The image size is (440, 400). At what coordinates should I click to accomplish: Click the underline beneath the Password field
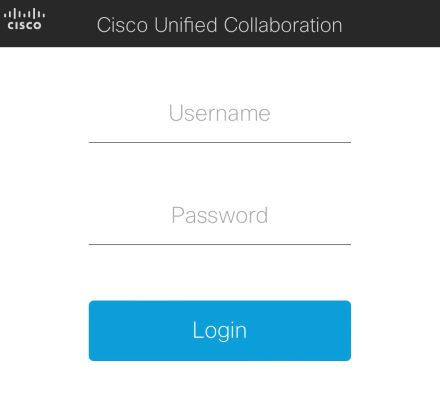tap(220, 244)
